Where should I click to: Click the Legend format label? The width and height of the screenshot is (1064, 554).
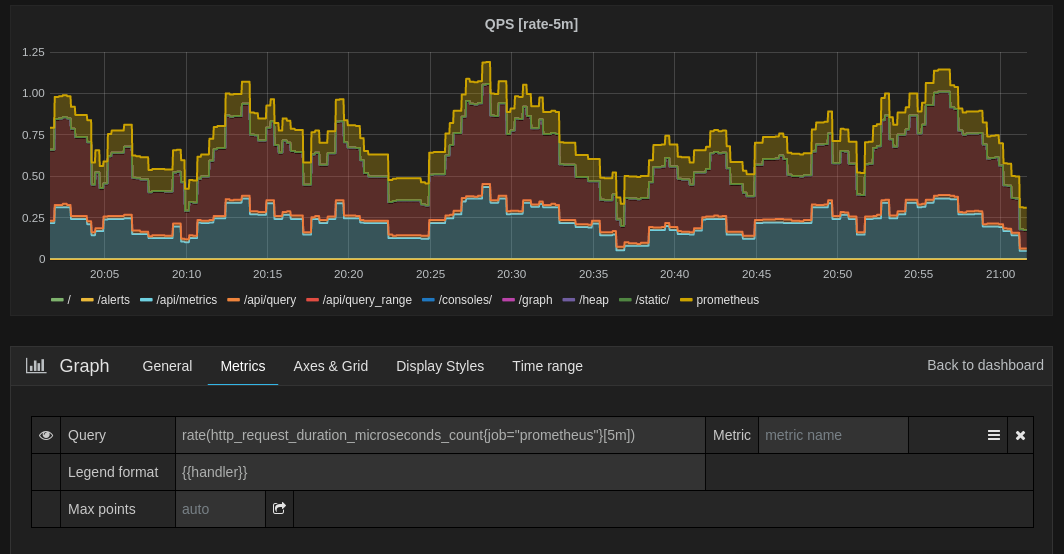pos(113,472)
